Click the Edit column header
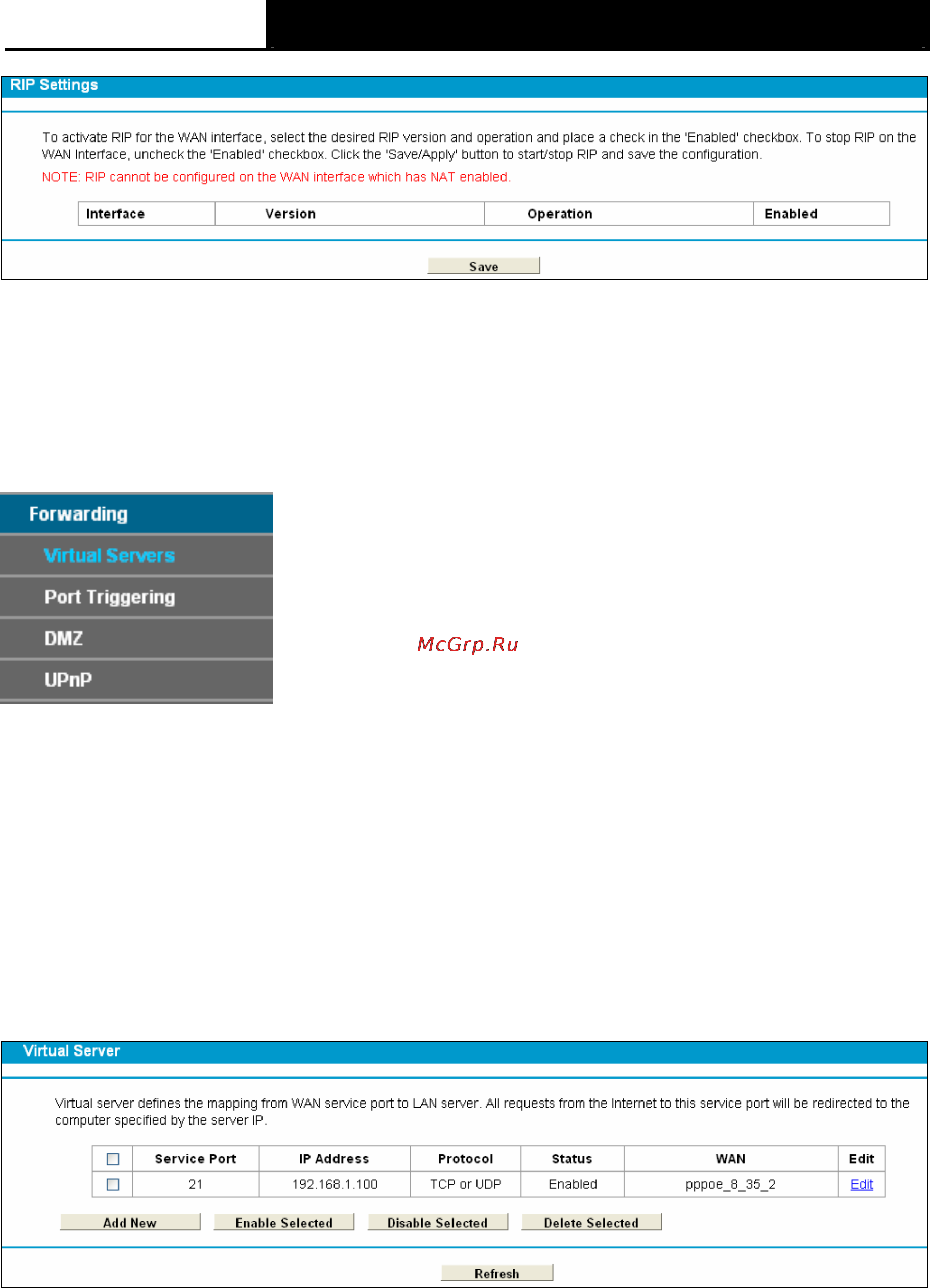 [861, 1159]
